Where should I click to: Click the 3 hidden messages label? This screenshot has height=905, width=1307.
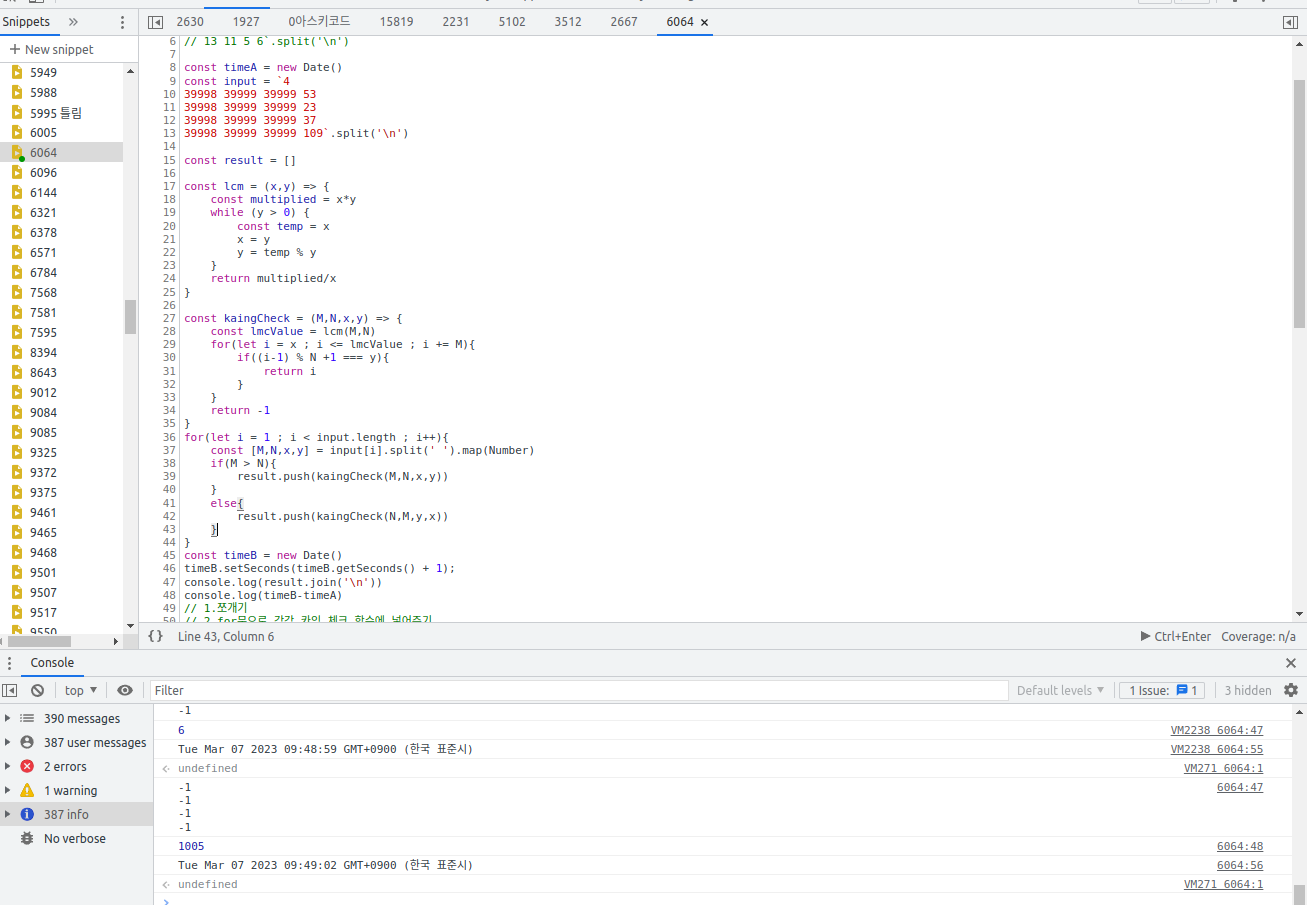1248,690
